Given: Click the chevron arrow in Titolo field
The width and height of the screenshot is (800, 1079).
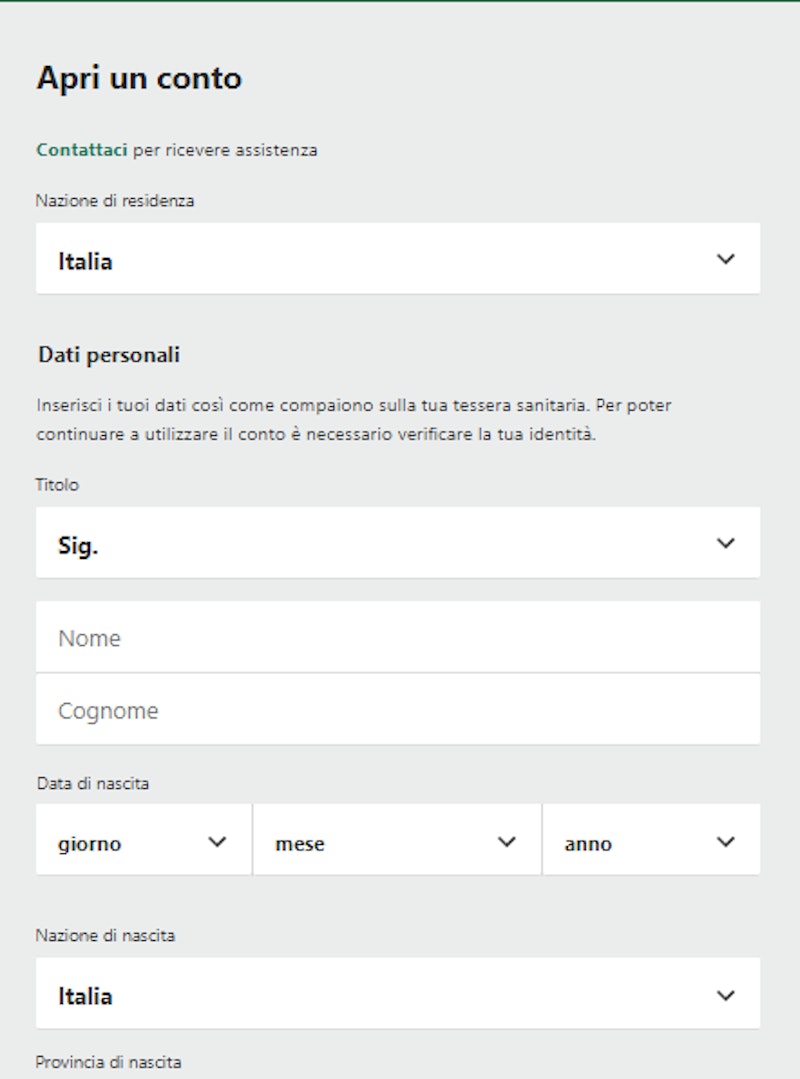Looking at the screenshot, I should pos(726,543).
